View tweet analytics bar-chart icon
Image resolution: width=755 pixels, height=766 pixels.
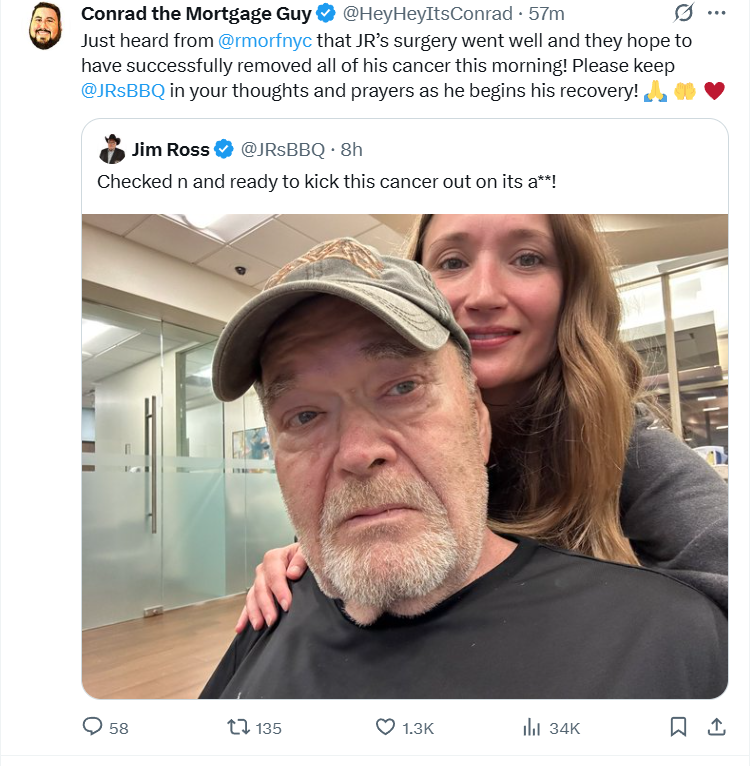click(x=532, y=727)
